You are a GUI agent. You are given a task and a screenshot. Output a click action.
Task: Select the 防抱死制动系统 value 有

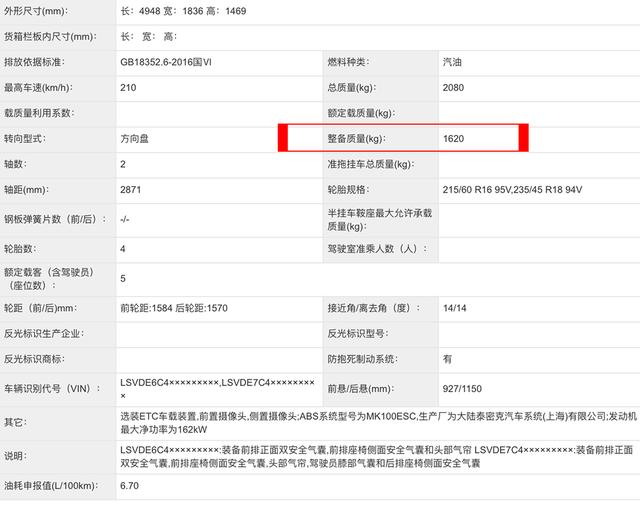pos(447,359)
